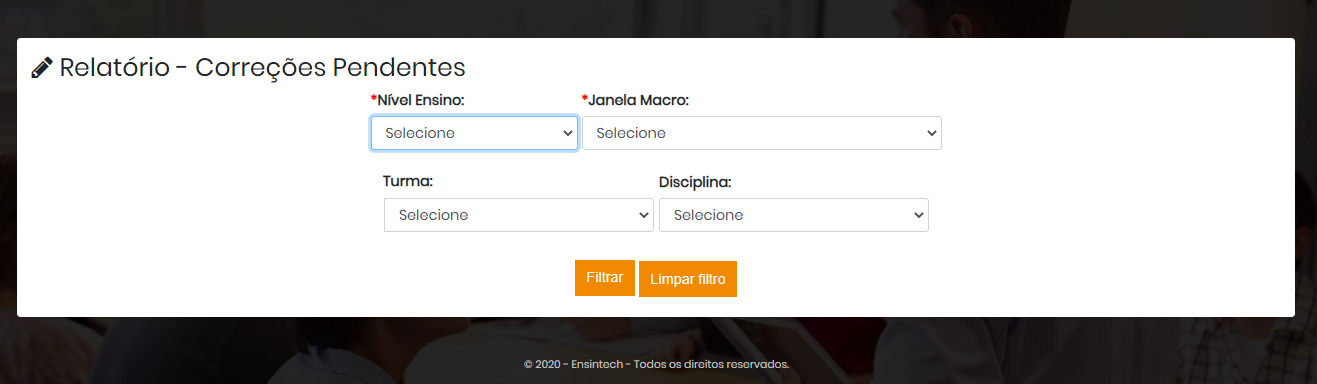Click the chevron arrow of Disciplina select
1317x384 pixels.
pyautogui.click(x=917, y=215)
